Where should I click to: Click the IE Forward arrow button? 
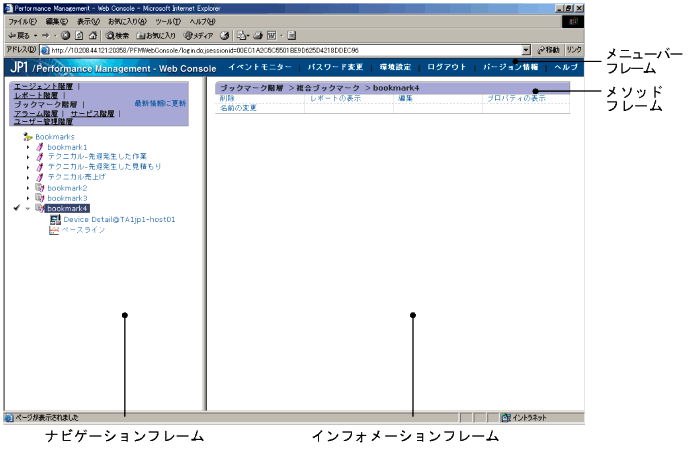45,36
